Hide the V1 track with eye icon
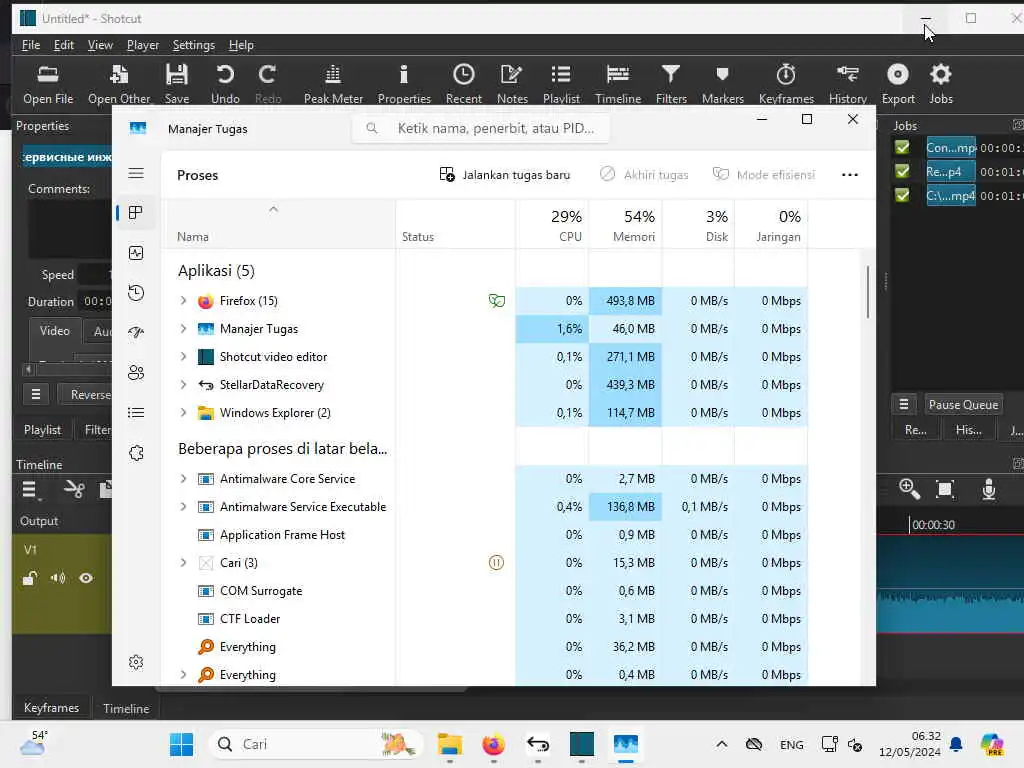 point(86,578)
